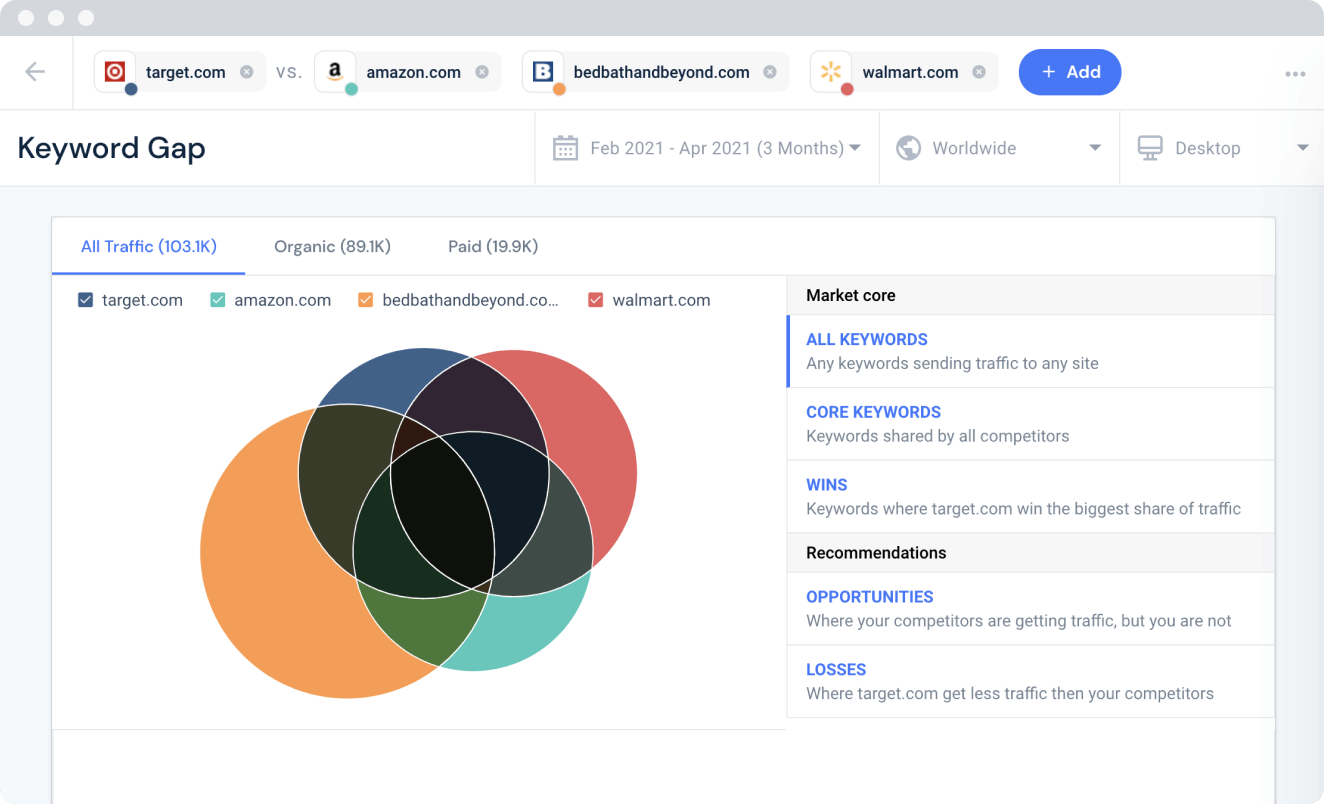This screenshot has height=804, width=1324.
Task: Click the back arrow icon
Action: (35, 72)
